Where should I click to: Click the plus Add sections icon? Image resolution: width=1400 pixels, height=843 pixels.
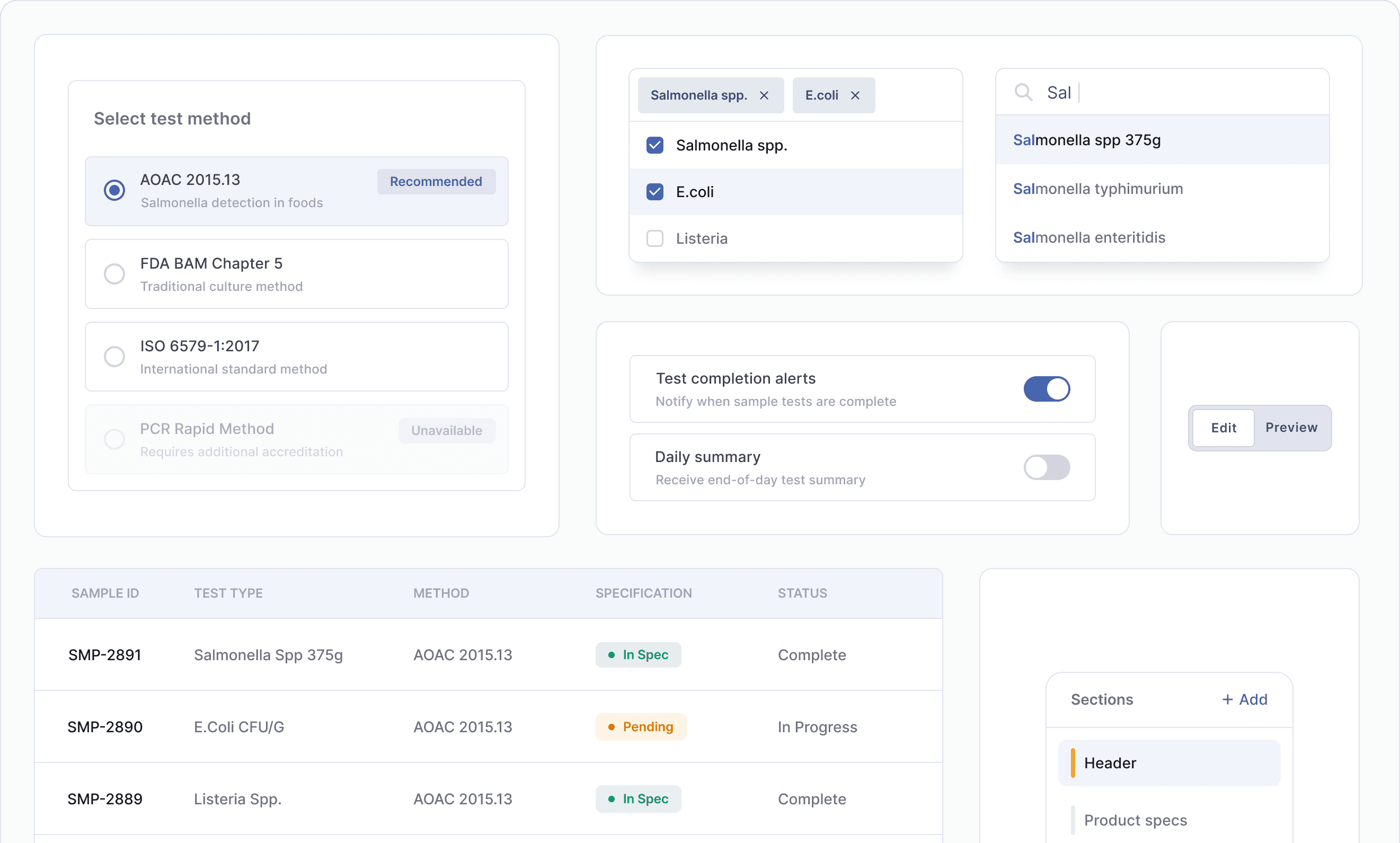(1227, 699)
